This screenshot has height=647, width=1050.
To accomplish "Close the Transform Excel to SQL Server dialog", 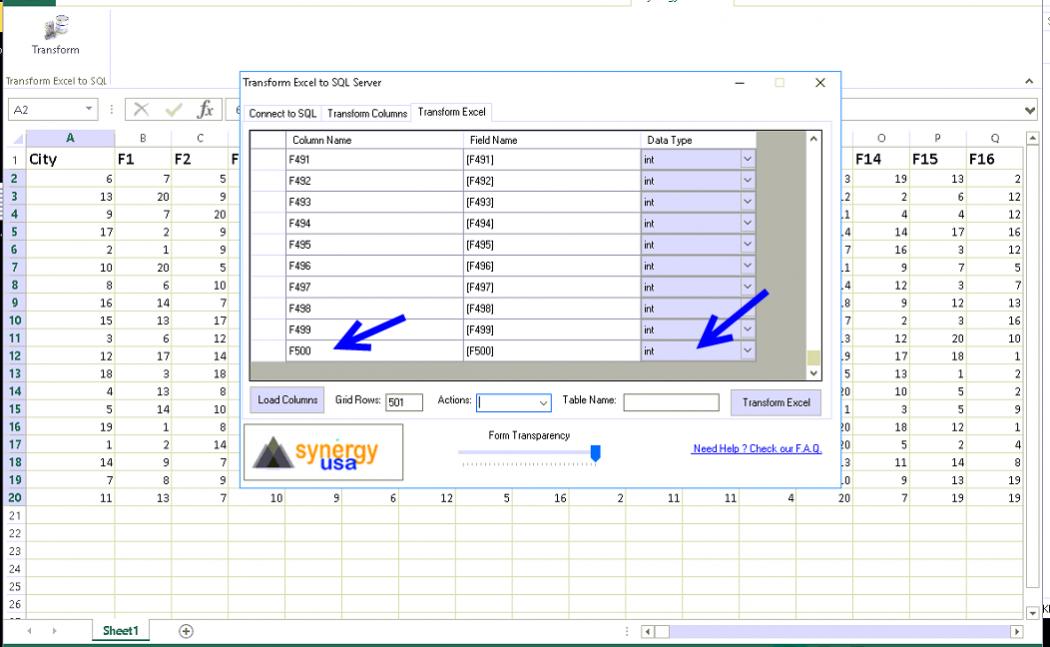I will point(820,82).
